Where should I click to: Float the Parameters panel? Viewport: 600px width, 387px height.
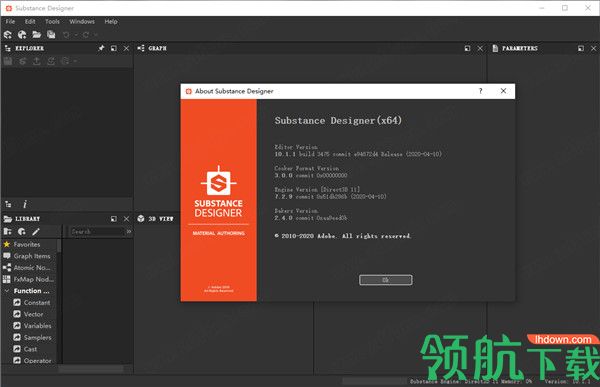pos(581,48)
